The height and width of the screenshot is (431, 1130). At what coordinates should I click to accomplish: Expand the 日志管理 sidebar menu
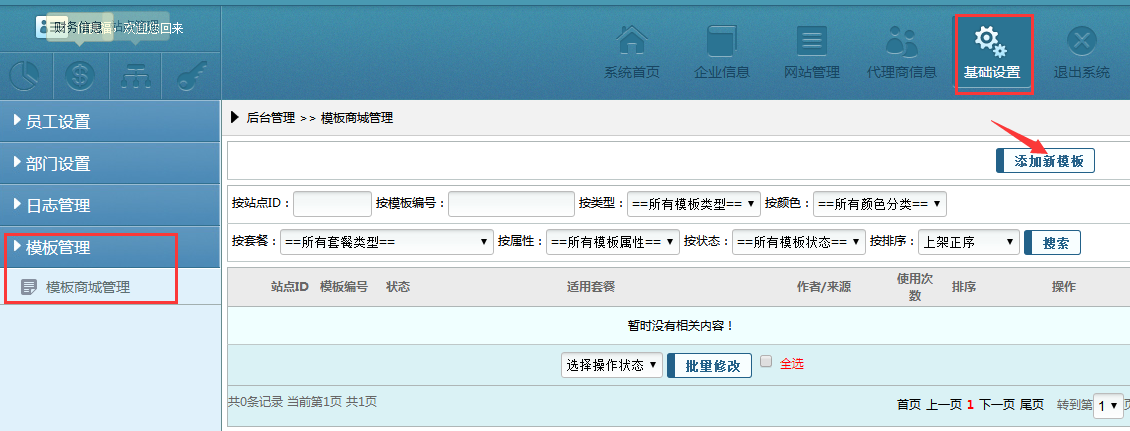[110, 206]
